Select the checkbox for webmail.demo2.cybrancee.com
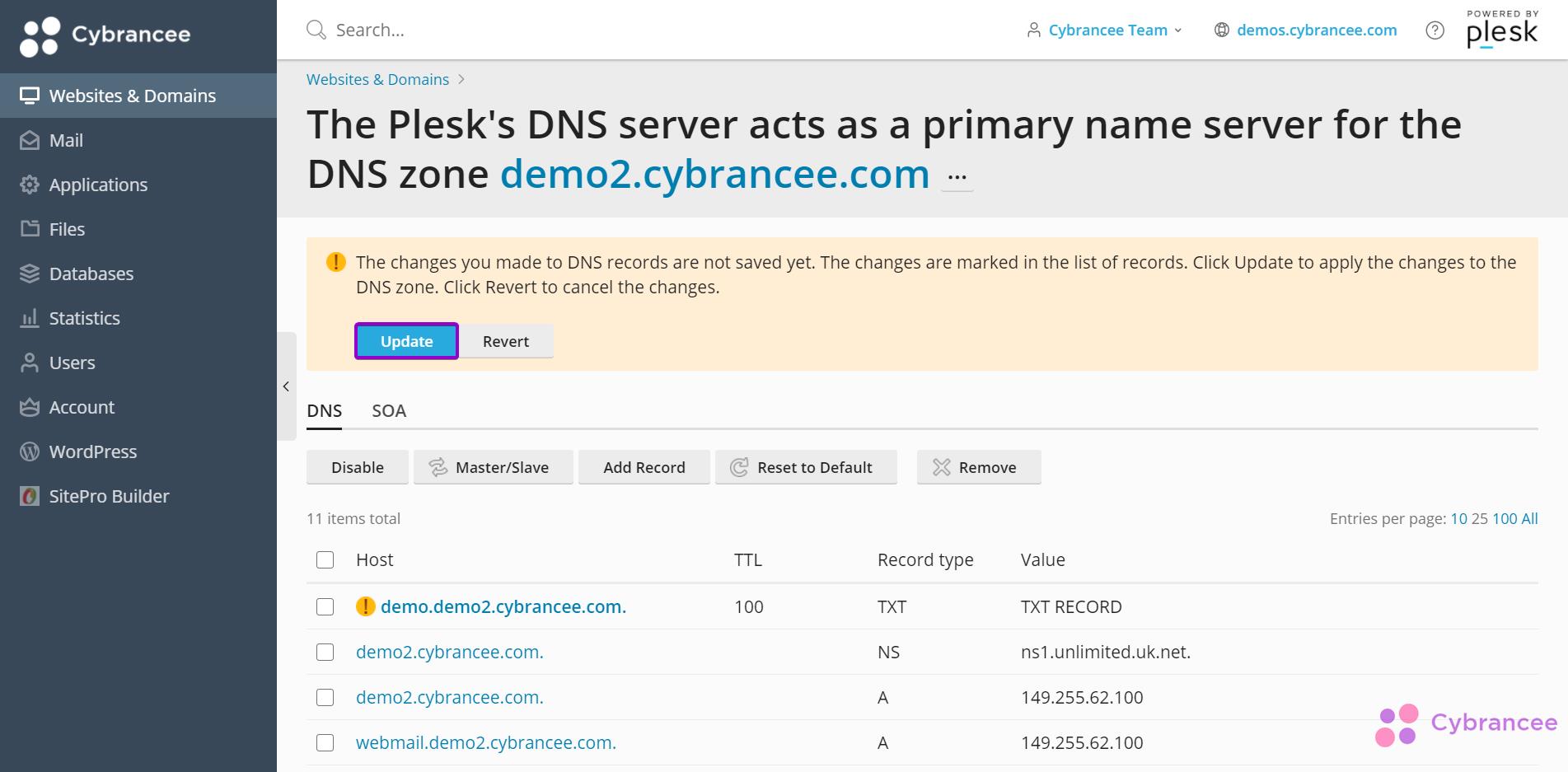 (325, 742)
